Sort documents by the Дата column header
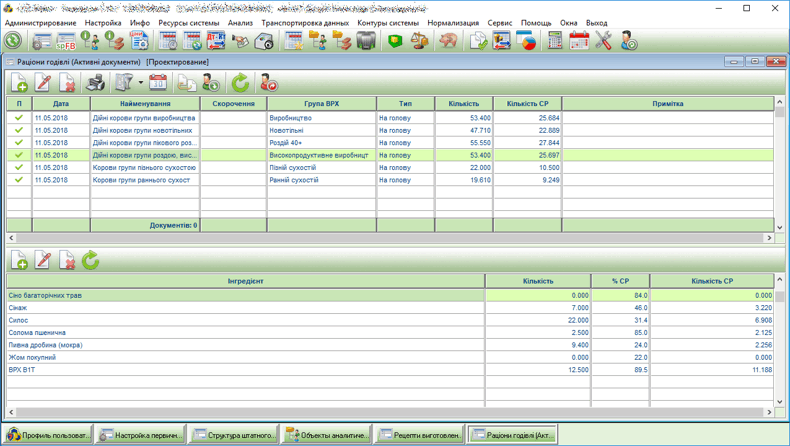 61,104
